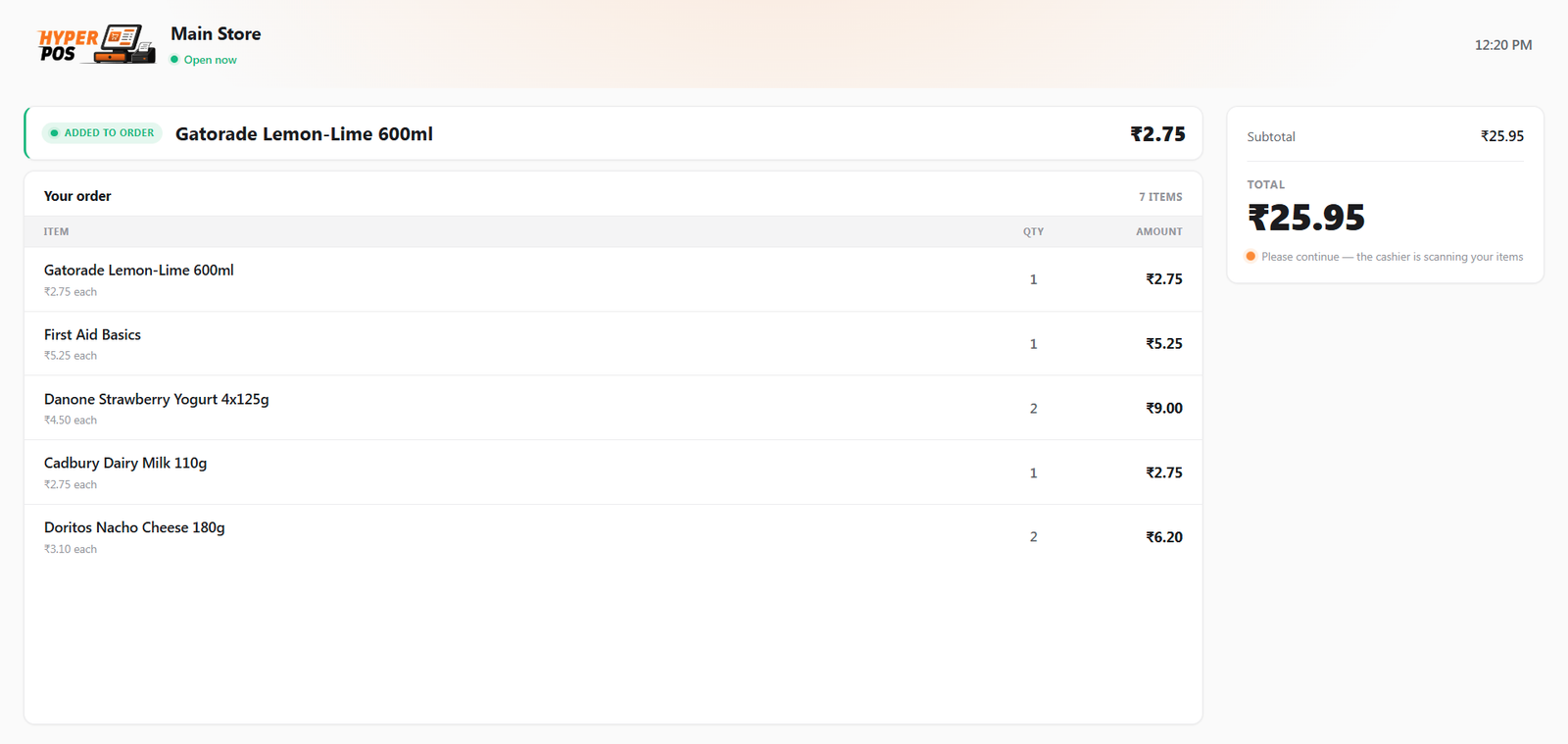Screen dimensions: 1568x744
Task: Click the ITEM column header
Action: pyautogui.click(x=56, y=232)
